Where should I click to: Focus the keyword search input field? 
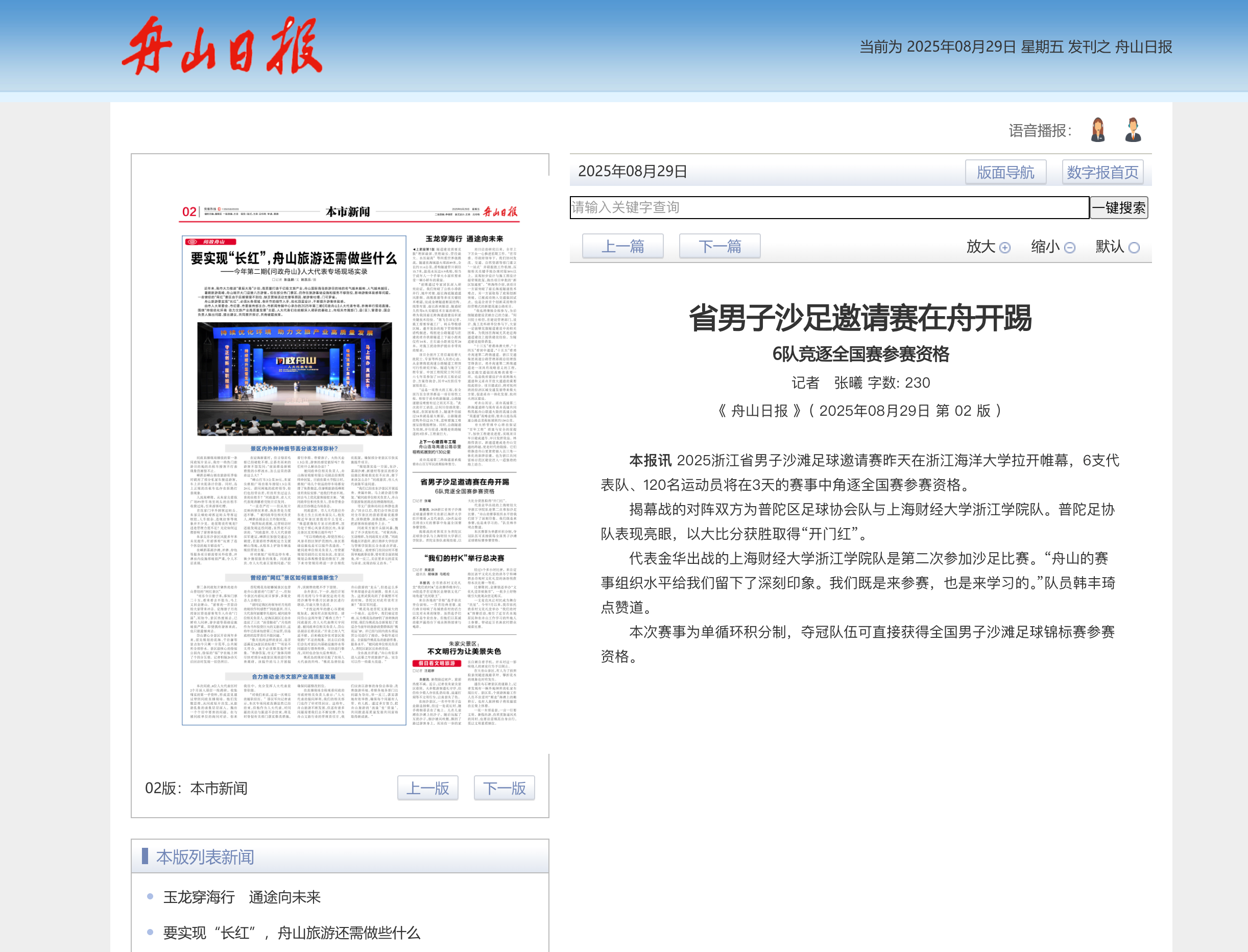coord(829,207)
